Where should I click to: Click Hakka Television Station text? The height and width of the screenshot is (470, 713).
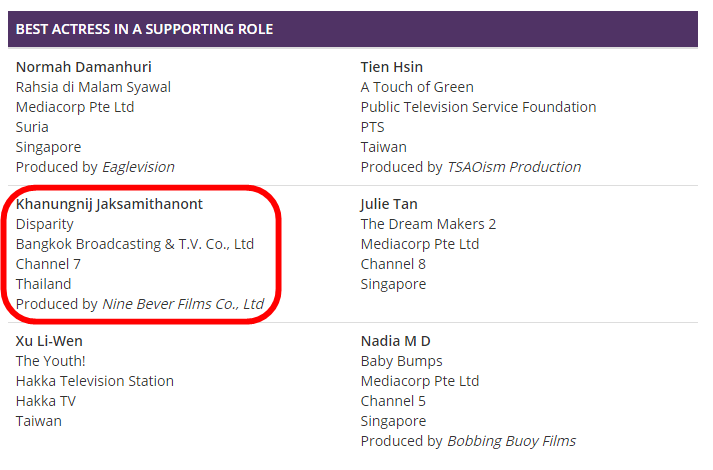[x=95, y=381]
